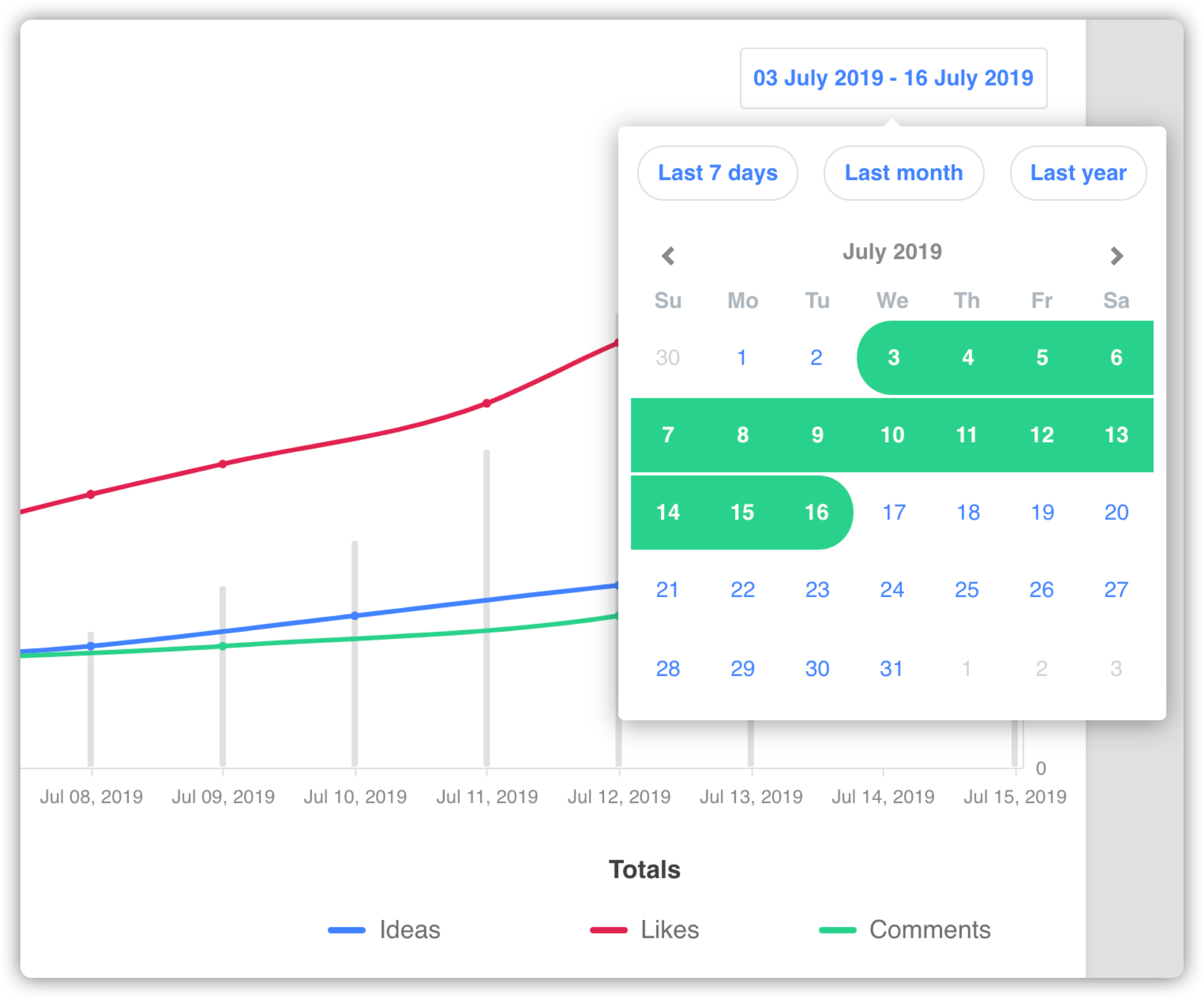
Task: Click the Ideas data point above Jul 08
Action: (91, 646)
